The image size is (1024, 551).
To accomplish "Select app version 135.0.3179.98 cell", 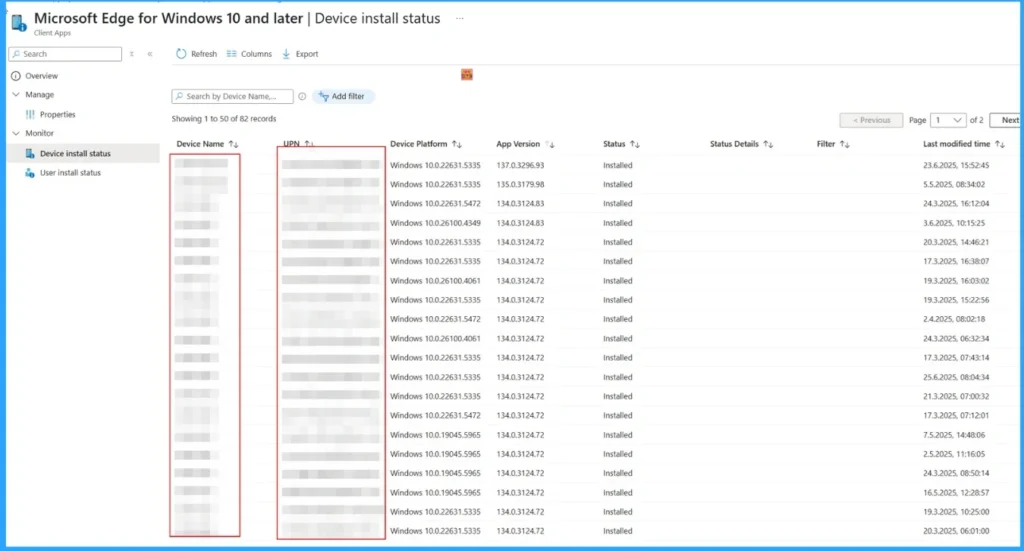I will (x=520, y=184).
